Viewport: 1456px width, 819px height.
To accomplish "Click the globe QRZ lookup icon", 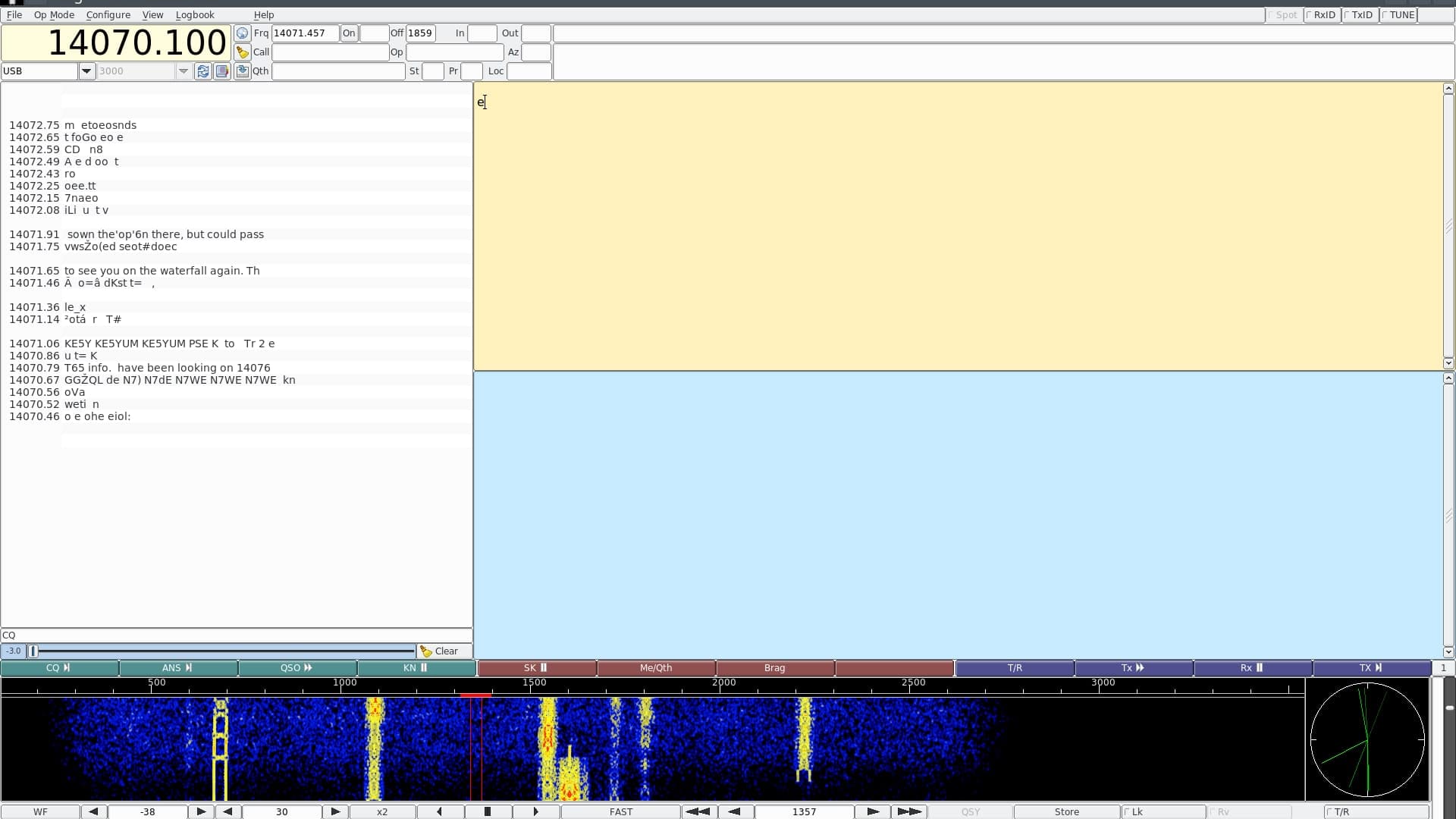I will [242, 33].
